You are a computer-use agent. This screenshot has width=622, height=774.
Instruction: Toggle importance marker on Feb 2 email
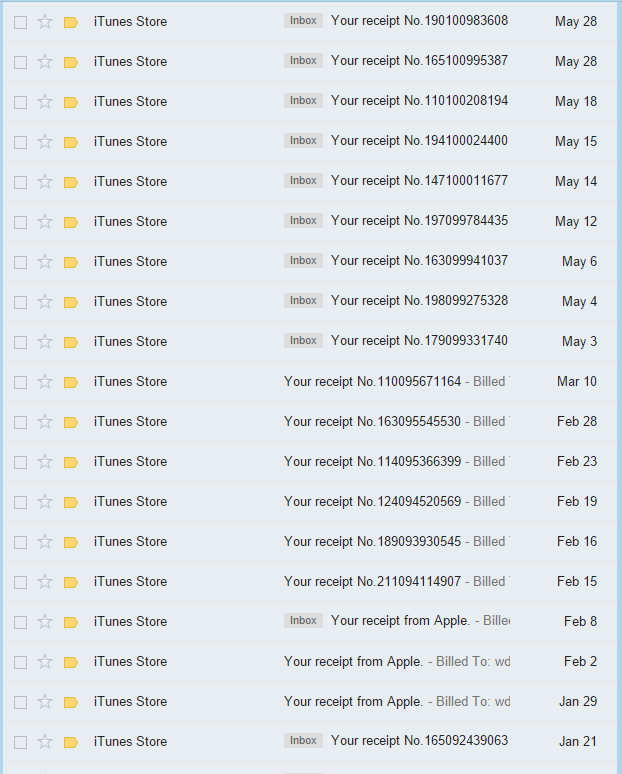[x=71, y=662]
